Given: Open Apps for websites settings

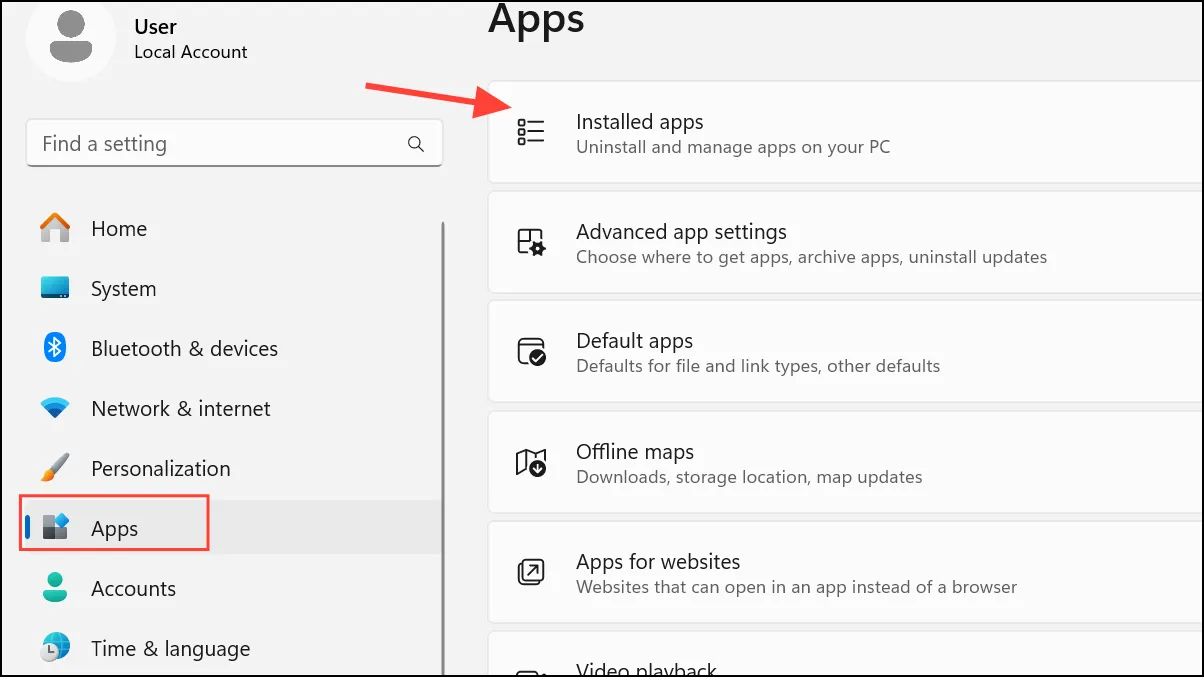Looking at the screenshot, I should [846, 572].
